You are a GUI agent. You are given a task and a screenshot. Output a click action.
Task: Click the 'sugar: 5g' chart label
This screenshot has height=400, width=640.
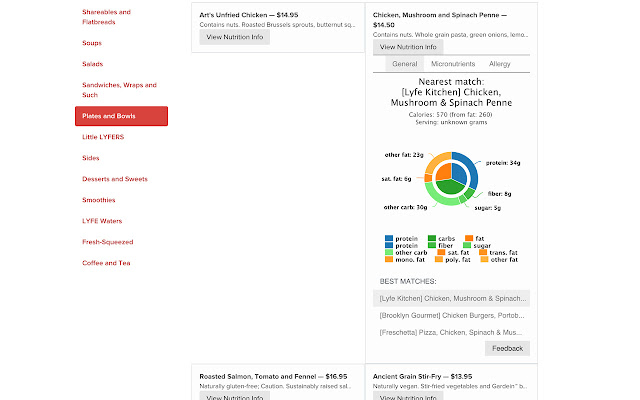click(488, 208)
